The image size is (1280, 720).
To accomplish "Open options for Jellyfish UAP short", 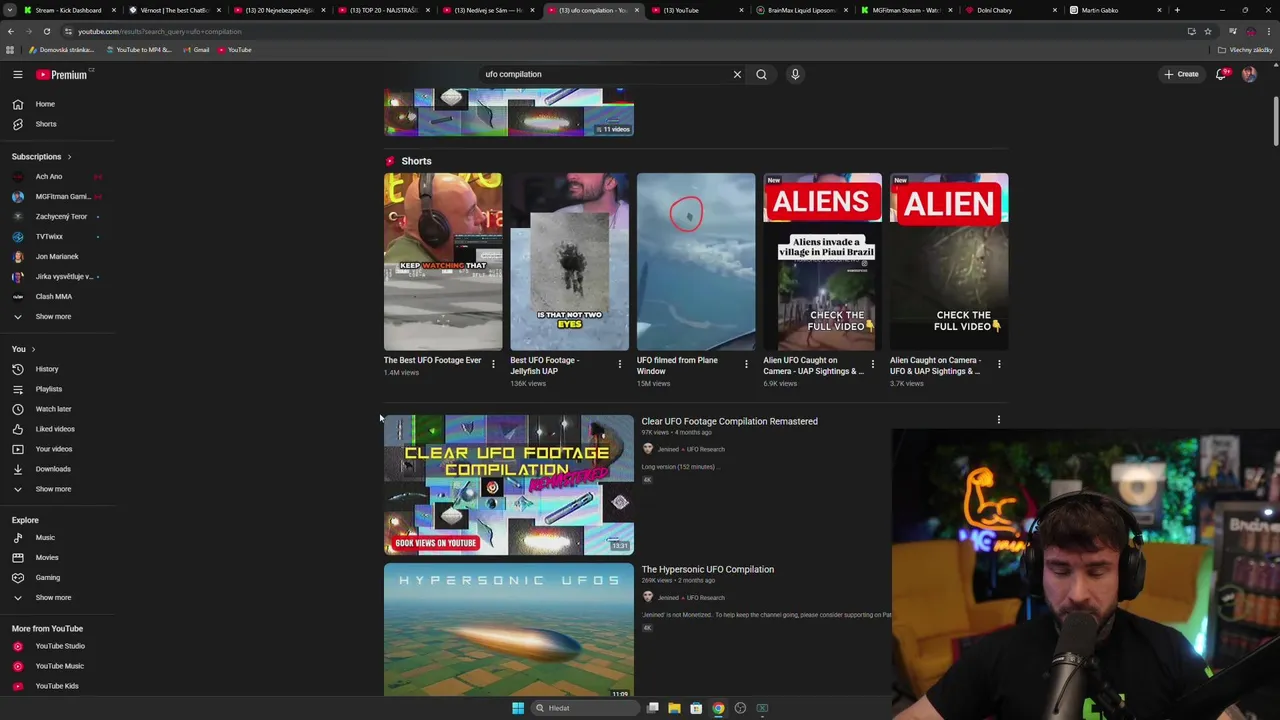I will click(619, 364).
